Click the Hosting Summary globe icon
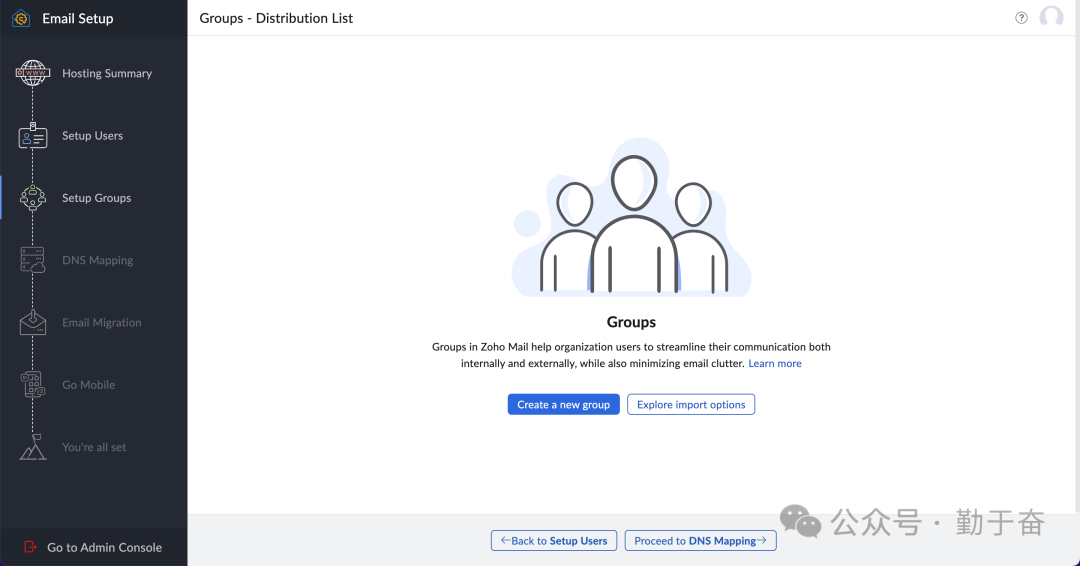This screenshot has width=1080, height=566. [33, 73]
